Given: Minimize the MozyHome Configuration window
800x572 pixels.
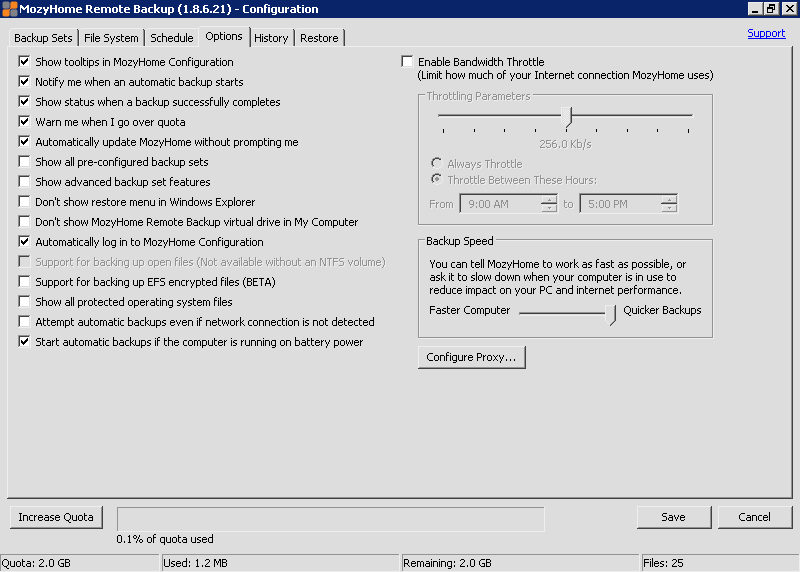Looking at the screenshot, I should (755, 9).
